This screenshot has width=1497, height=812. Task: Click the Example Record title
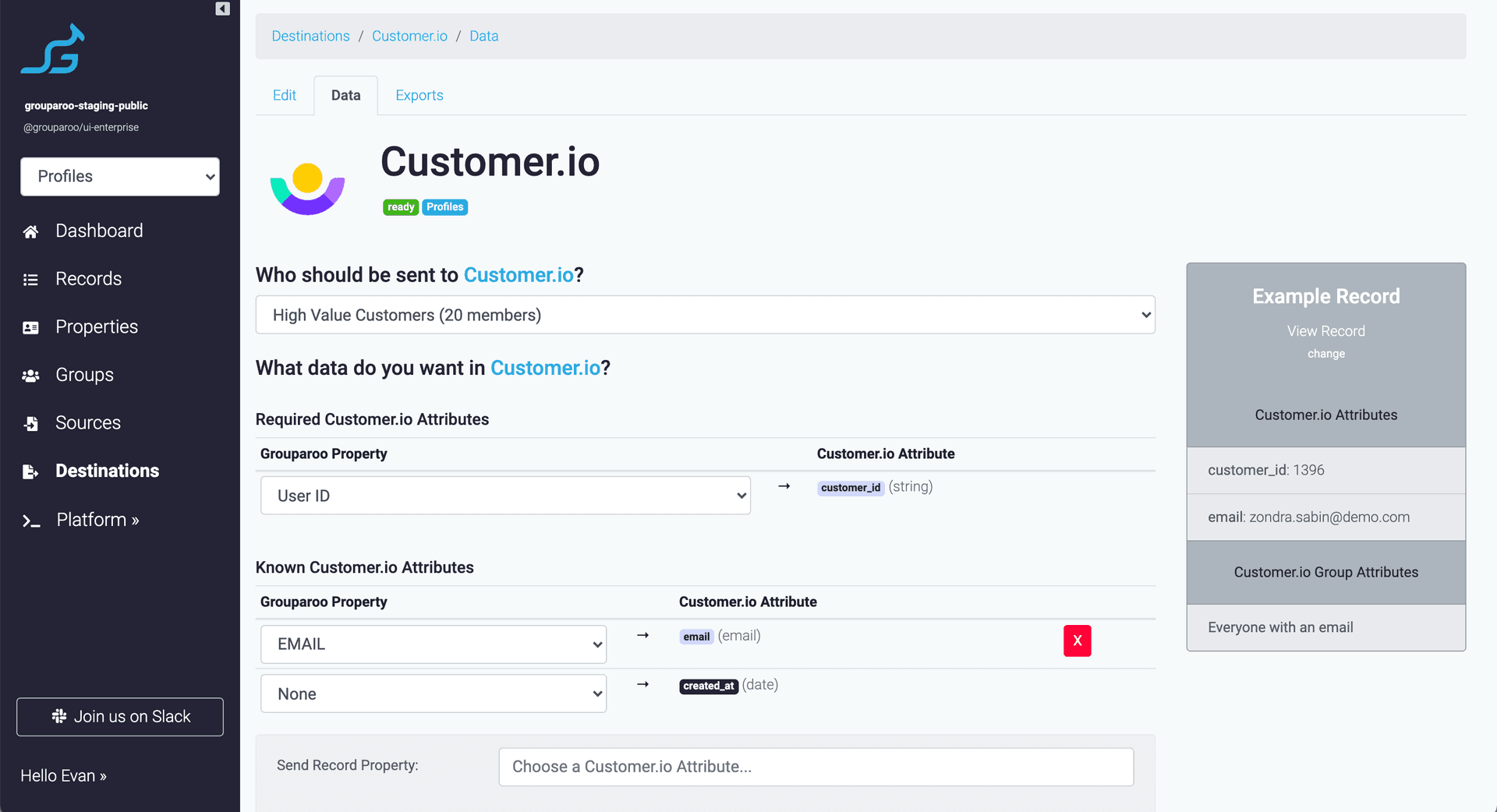pyautogui.click(x=1325, y=296)
